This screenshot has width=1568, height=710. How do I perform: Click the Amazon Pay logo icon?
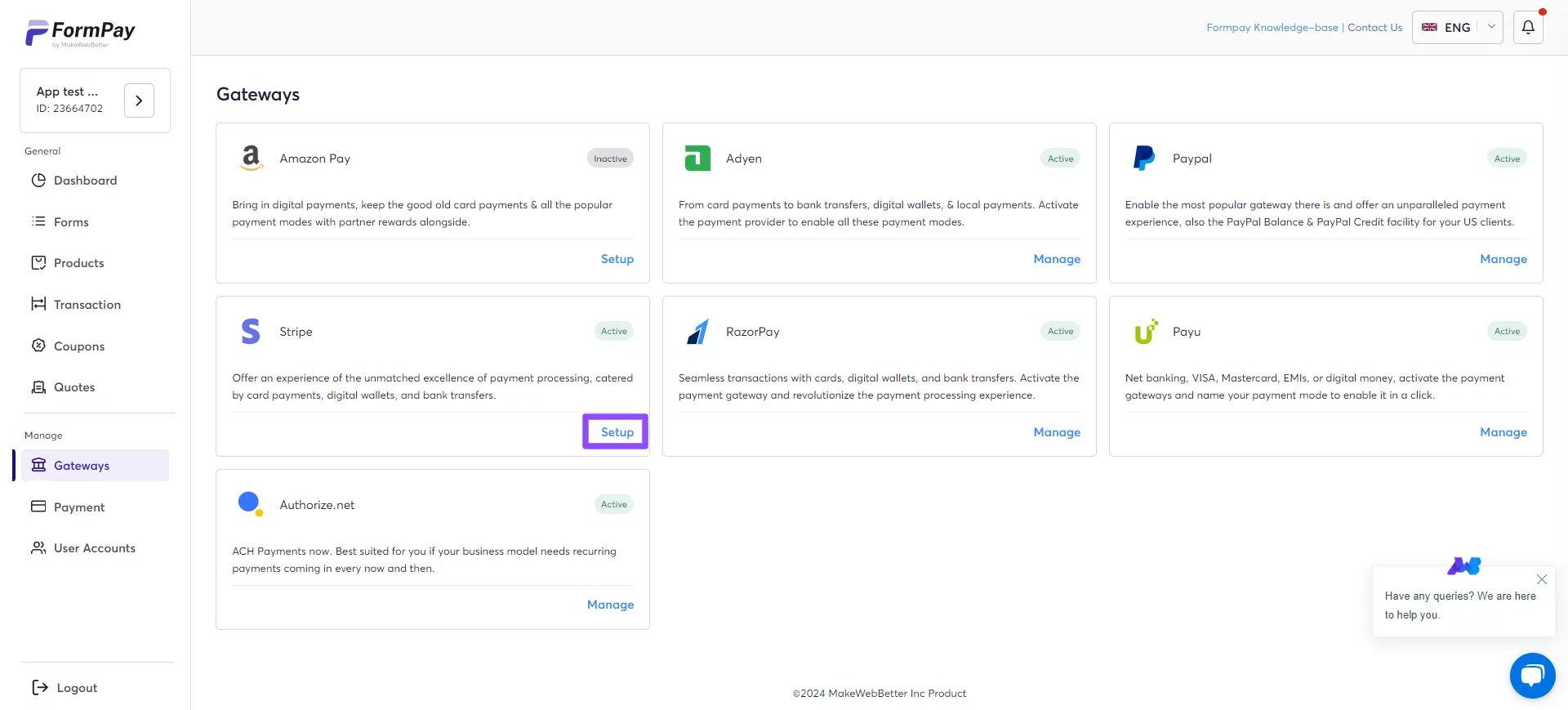[x=252, y=159]
